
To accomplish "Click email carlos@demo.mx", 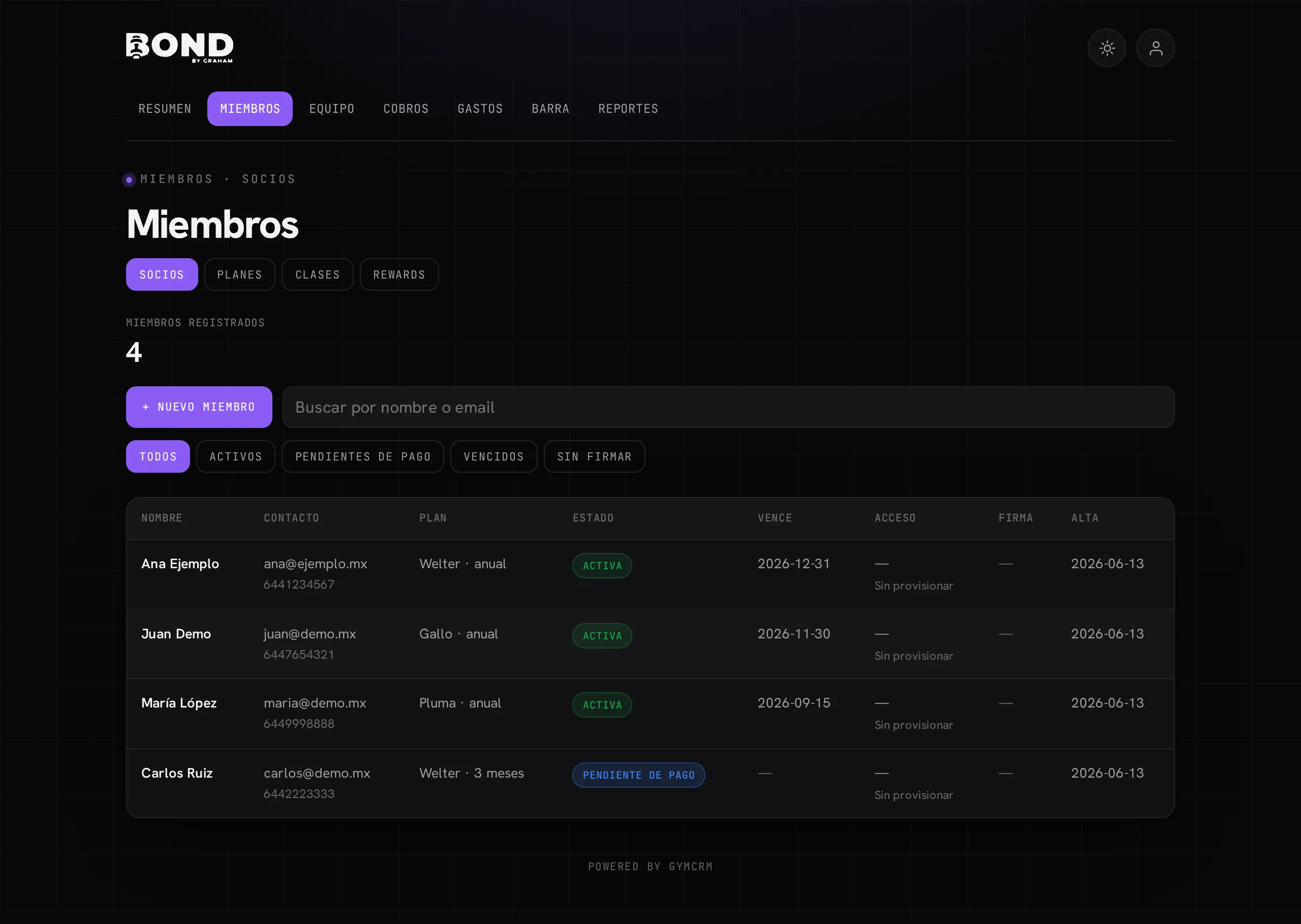I will click(x=317, y=774).
